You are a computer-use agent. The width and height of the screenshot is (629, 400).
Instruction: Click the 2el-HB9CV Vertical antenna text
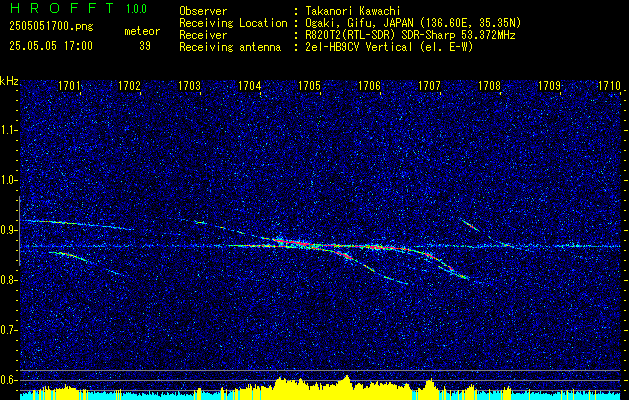pyautogui.click(x=389, y=47)
